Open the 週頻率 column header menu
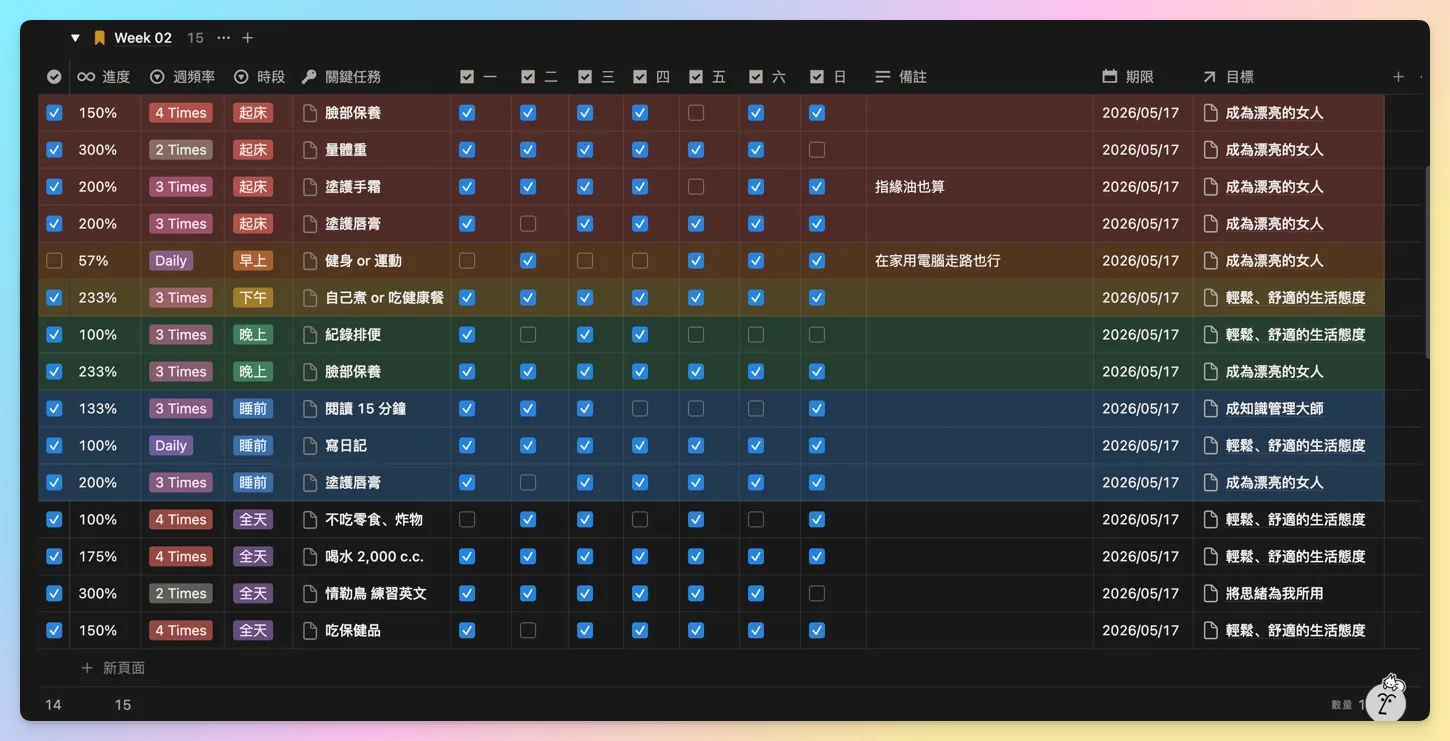Screen dimensions: 1450x741 (x=182, y=77)
